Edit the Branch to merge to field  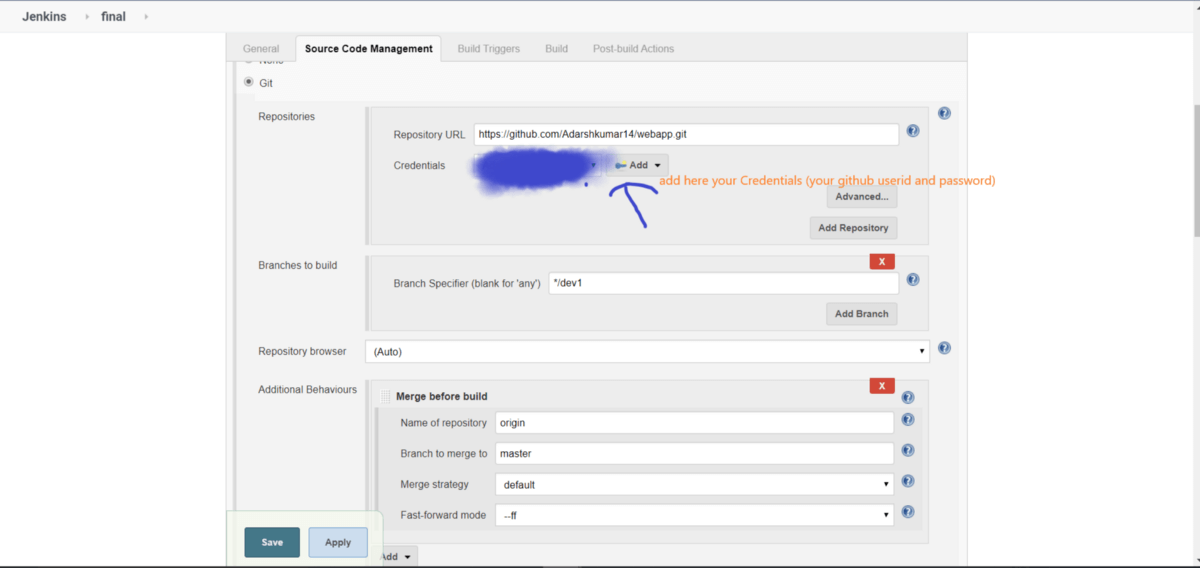[694, 453]
